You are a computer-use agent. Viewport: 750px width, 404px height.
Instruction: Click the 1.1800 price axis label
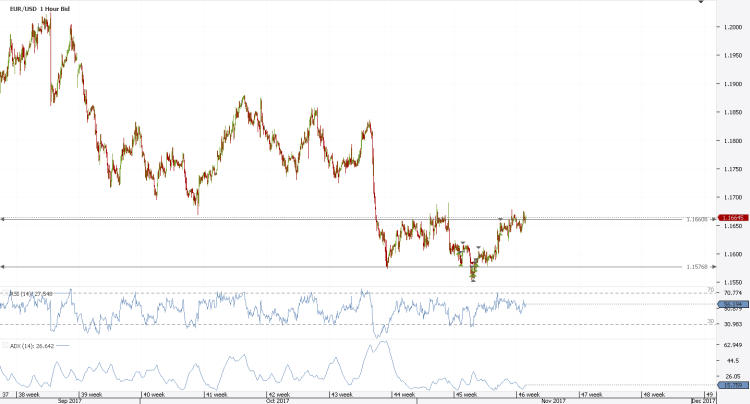[732, 141]
